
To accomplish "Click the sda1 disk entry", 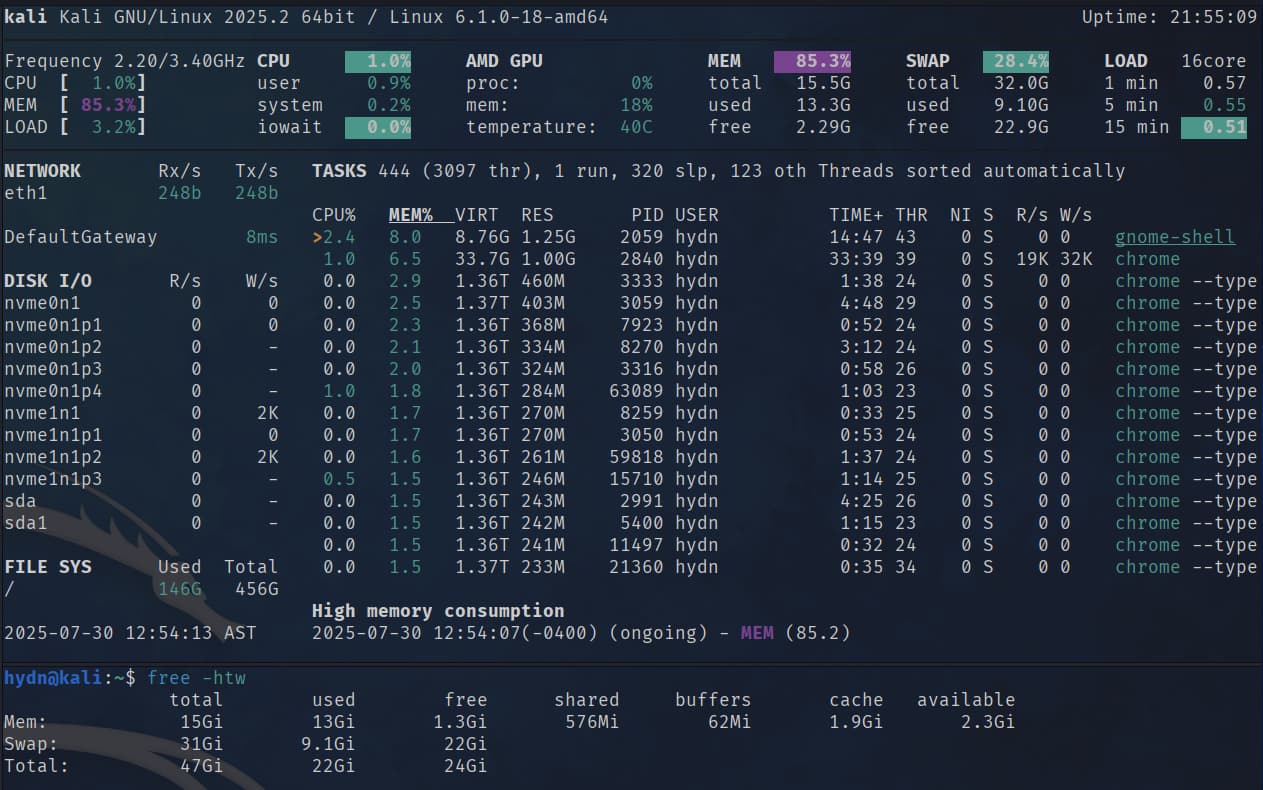I will [25, 523].
